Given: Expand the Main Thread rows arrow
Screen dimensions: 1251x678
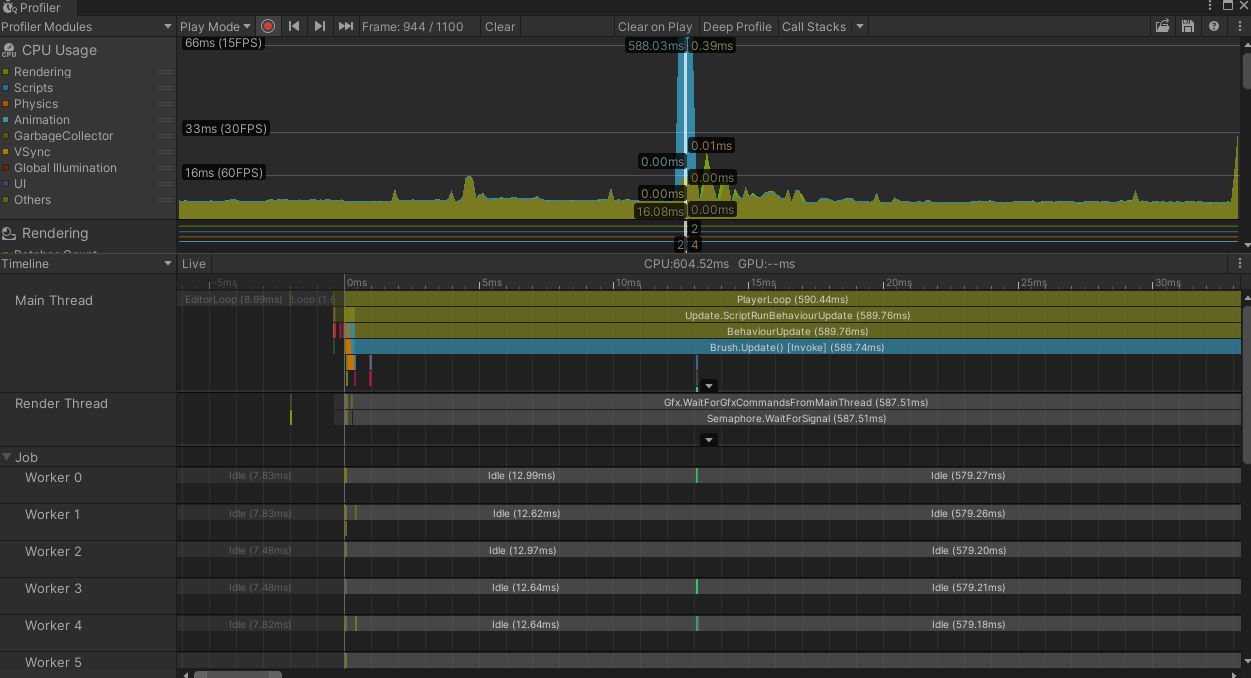Looking at the screenshot, I should tap(709, 385).
